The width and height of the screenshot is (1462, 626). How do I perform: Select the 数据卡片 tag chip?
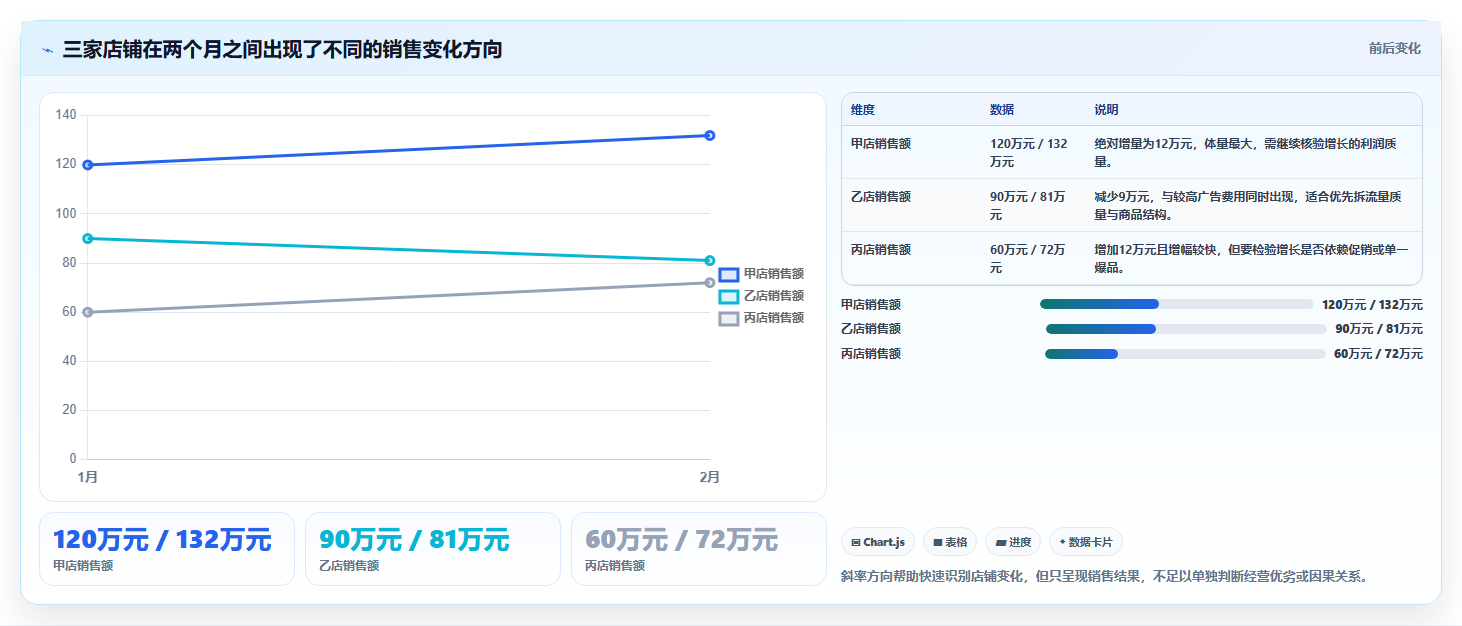click(1086, 542)
